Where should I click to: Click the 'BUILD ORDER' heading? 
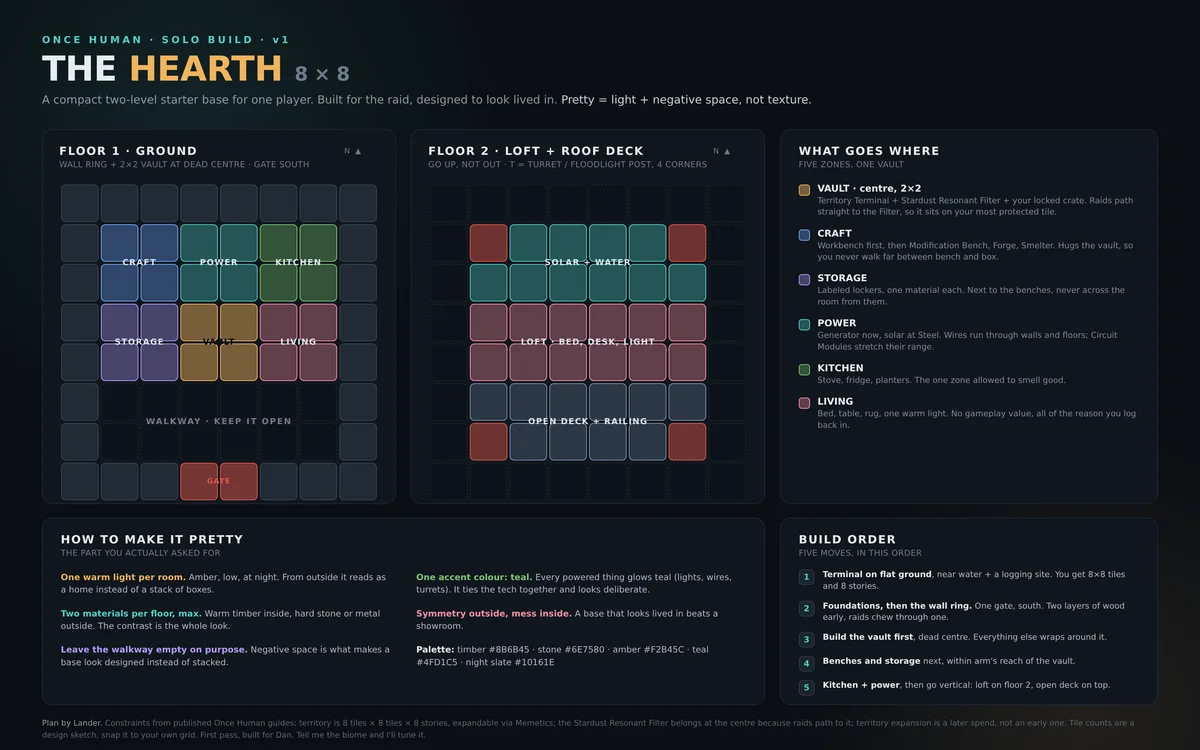pos(847,539)
